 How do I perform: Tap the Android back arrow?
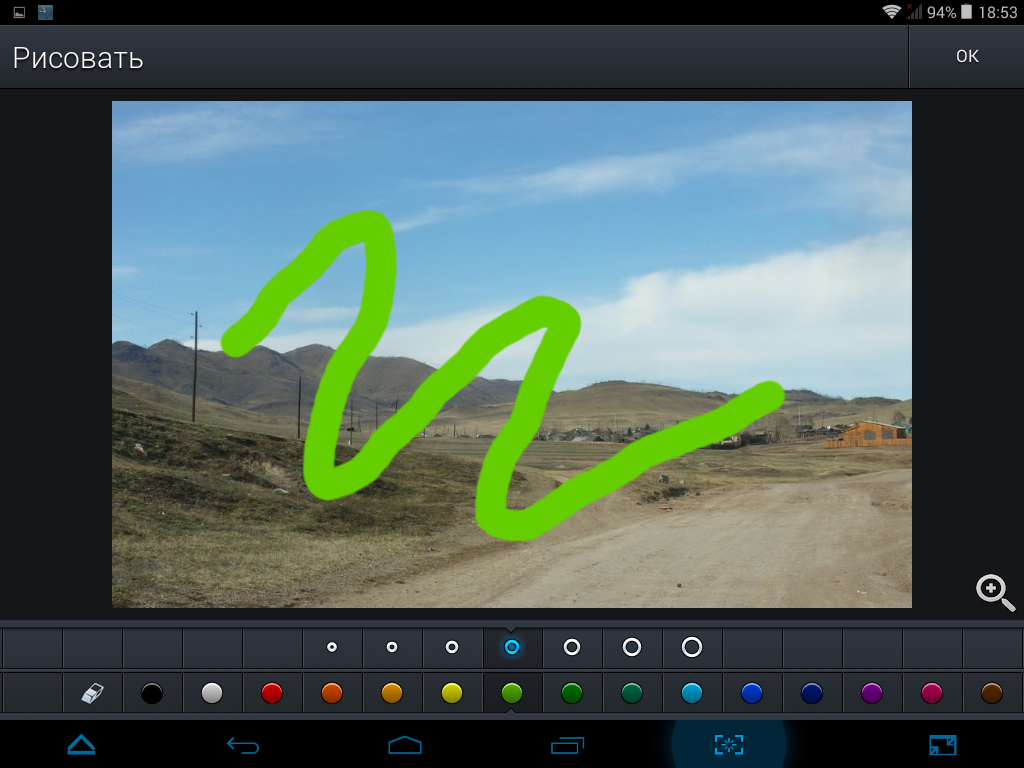coord(243,745)
